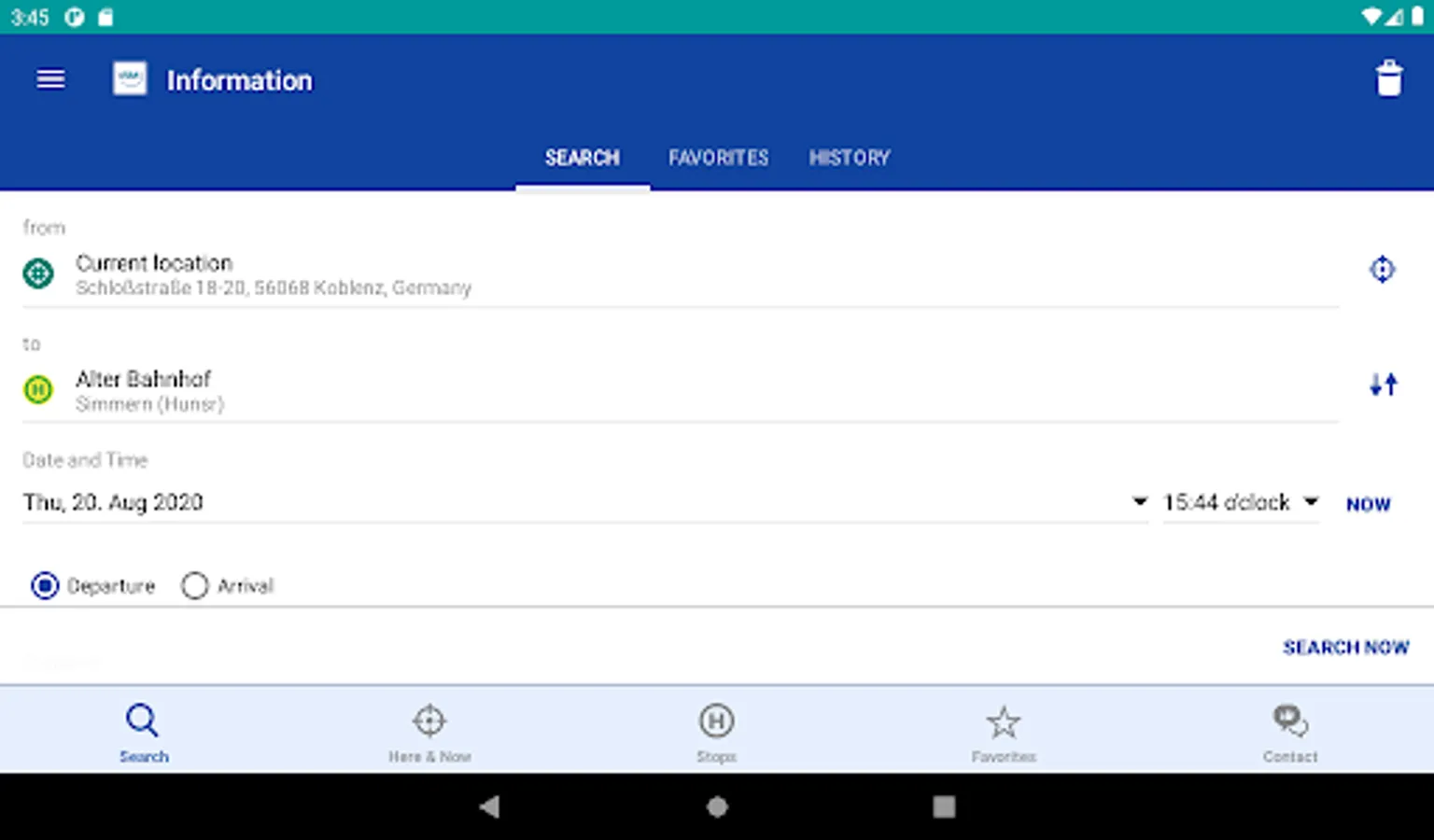
Task: Tap the Android back button
Action: pyautogui.click(x=489, y=806)
